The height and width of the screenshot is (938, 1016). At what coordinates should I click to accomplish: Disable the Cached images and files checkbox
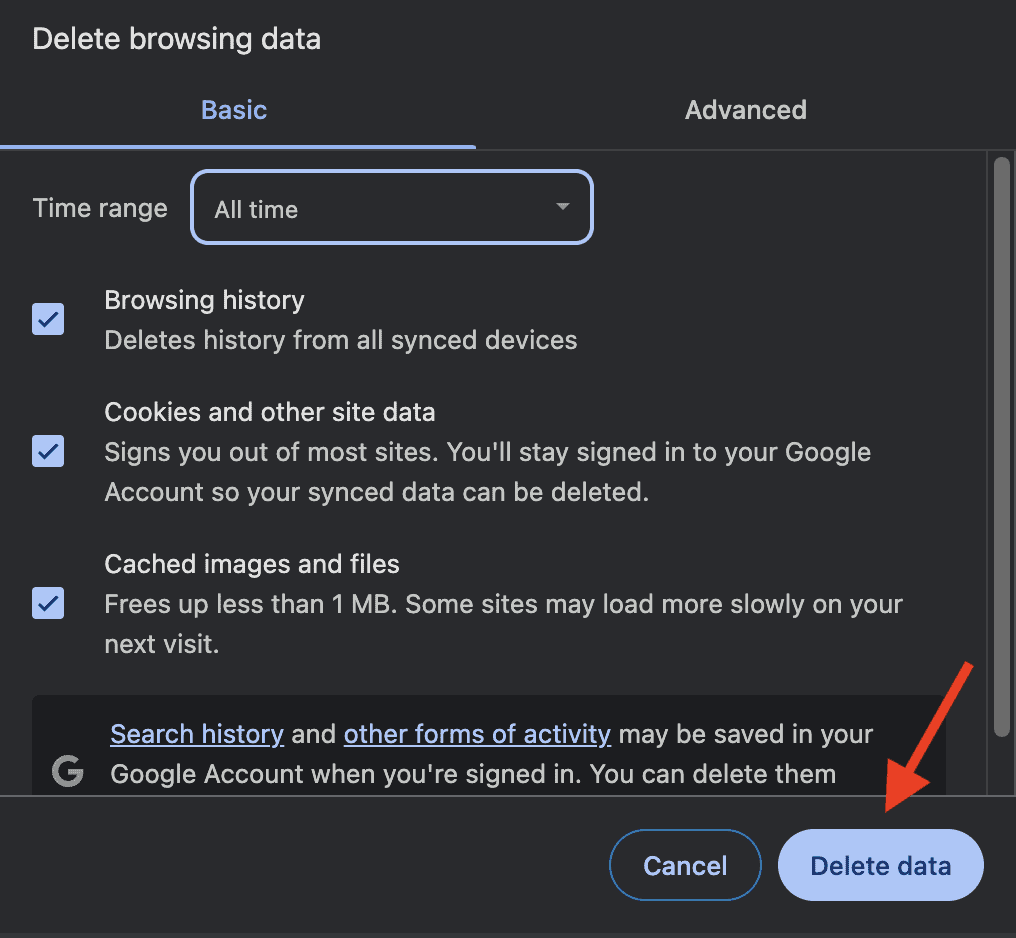coord(48,603)
